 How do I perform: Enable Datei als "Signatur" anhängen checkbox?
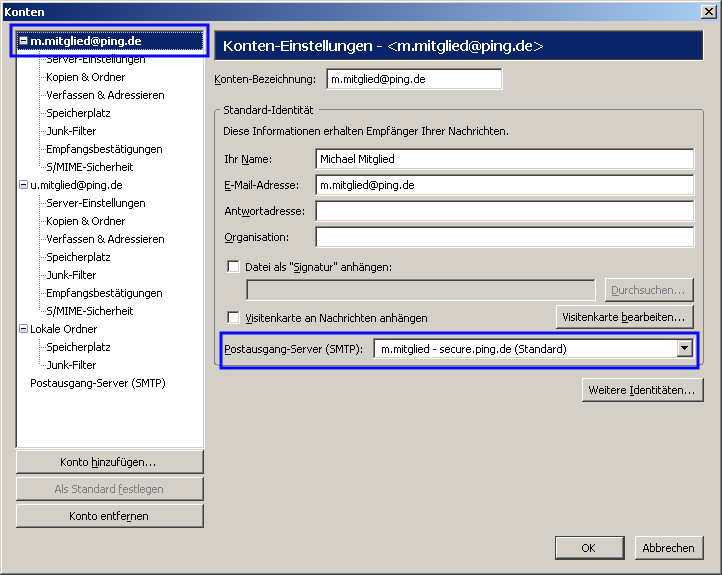(234, 267)
